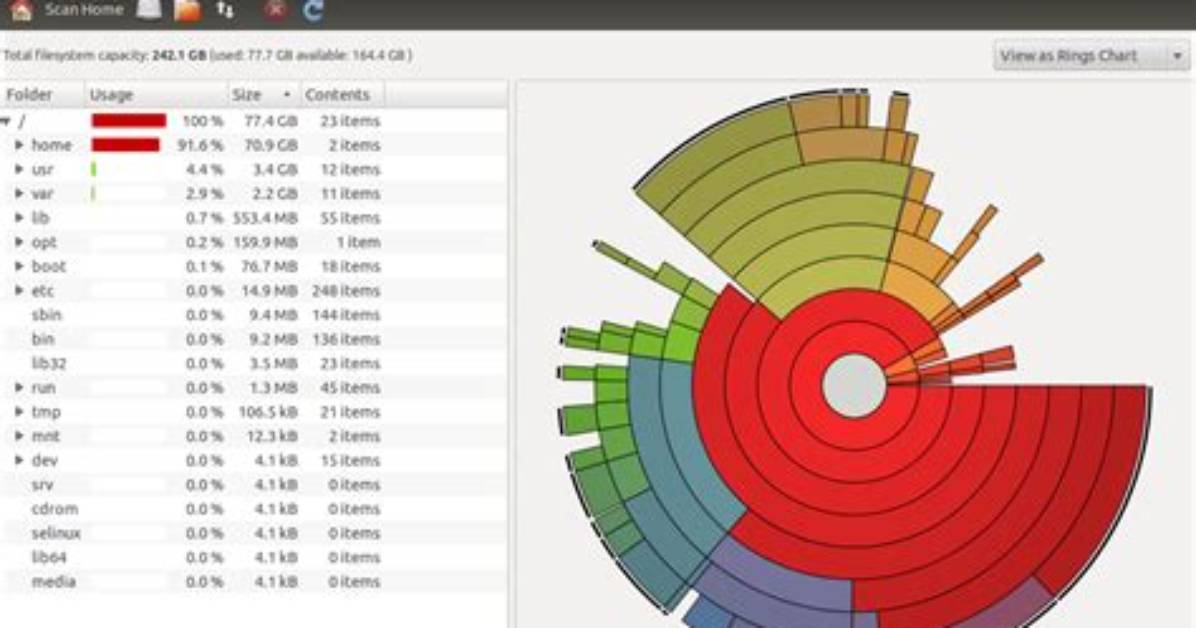Click the 91.6 % usage bar for home
This screenshot has width=1196, height=628.
tap(126, 145)
